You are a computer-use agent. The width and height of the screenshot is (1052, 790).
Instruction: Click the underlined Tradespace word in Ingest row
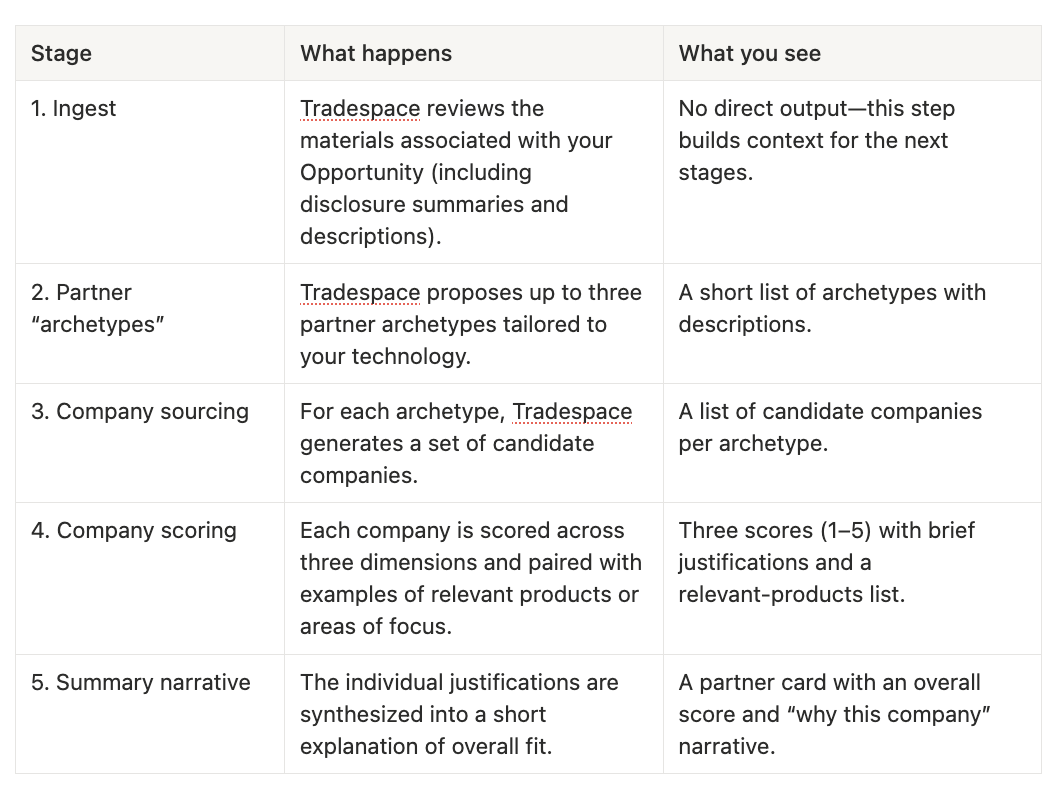click(x=360, y=108)
